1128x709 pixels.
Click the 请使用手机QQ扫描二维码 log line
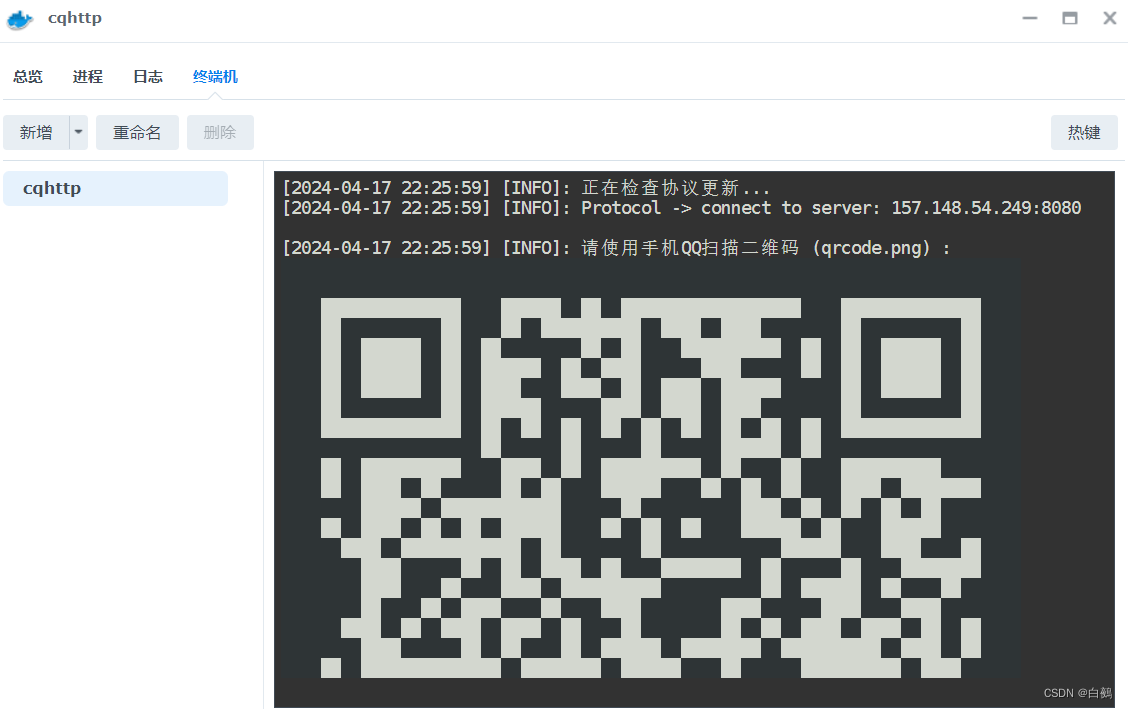pos(617,248)
